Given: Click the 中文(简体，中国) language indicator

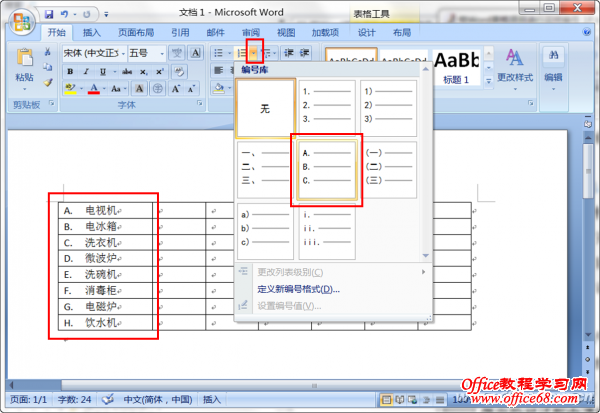Looking at the screenshot, I should [x=157, y=400].
